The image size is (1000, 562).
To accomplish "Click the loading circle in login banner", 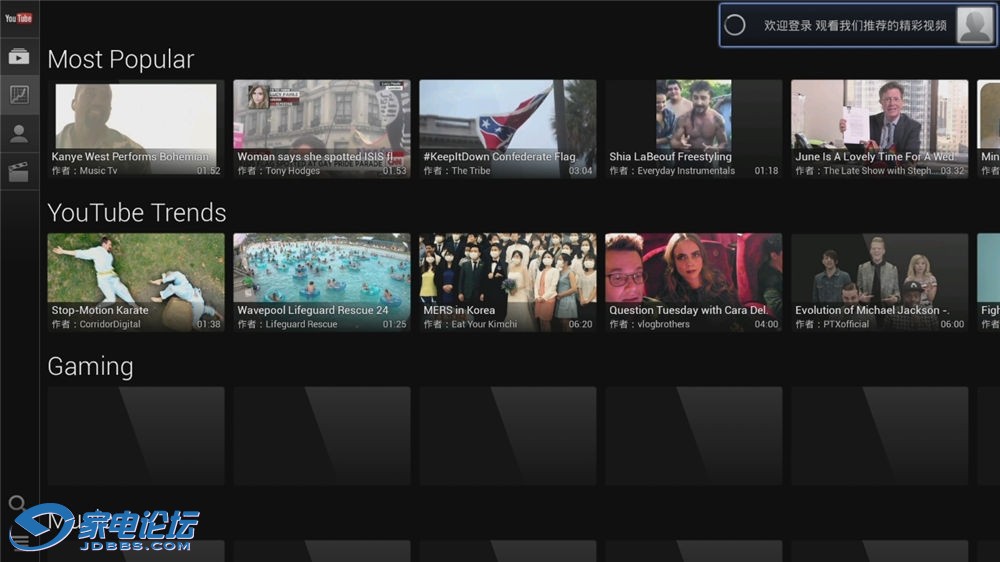I will pyautogui.click(x=735, y=25).
